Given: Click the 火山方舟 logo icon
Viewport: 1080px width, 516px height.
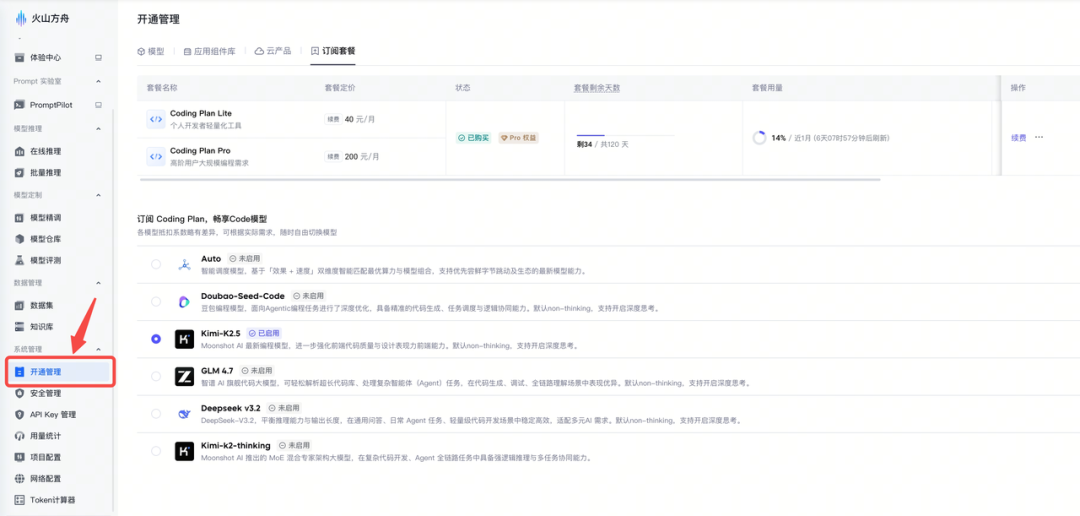Looking at the screenshot, I should (21, 19).
